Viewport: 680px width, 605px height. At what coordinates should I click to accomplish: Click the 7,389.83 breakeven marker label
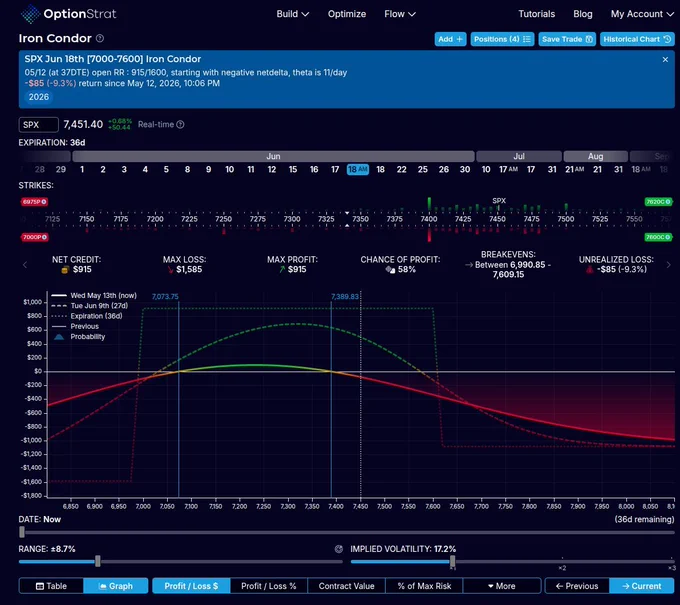coord(345,297)
